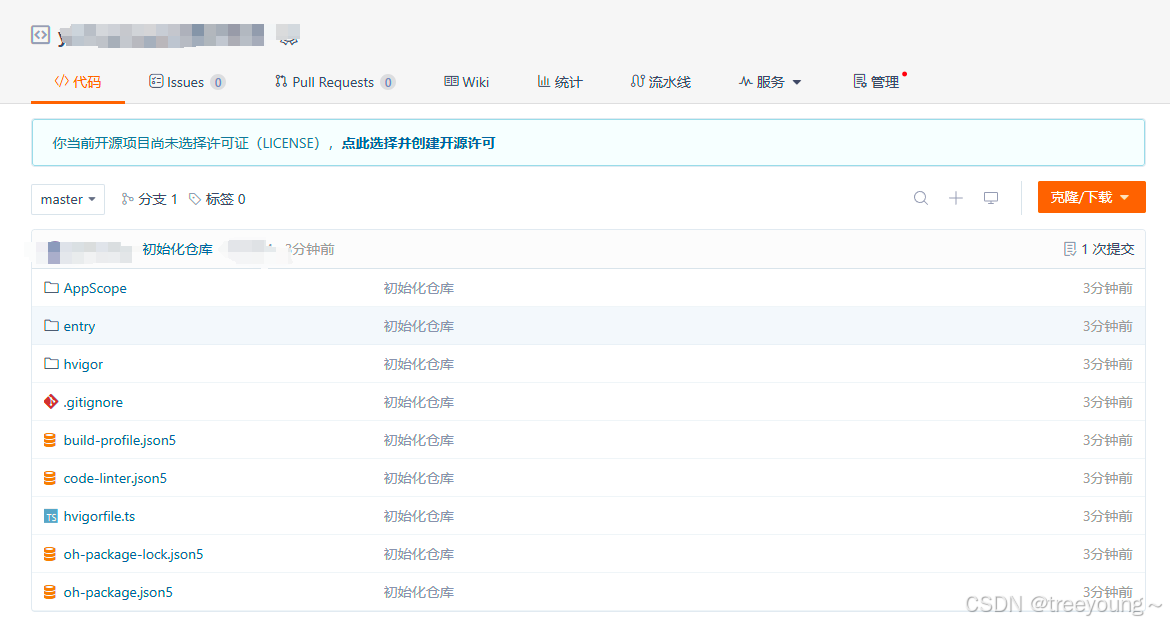Click 初始化仓库 commit message in hvigor row
1170x624 pixels.
[419, 364]
